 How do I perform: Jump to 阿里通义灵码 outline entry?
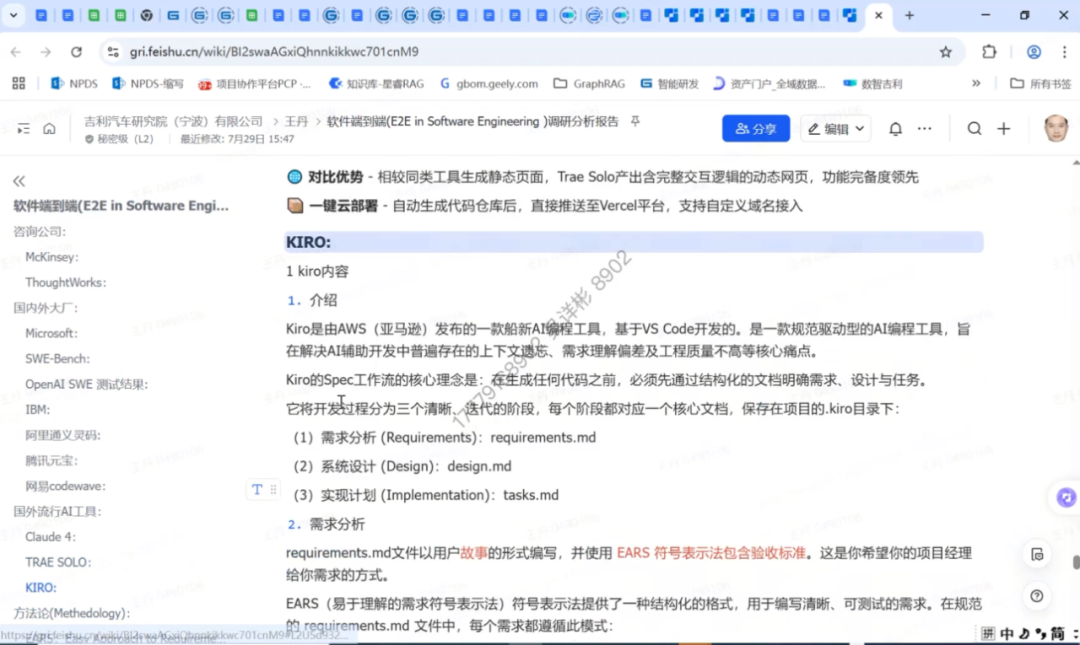pyautogui.click(x=63, y=436)
